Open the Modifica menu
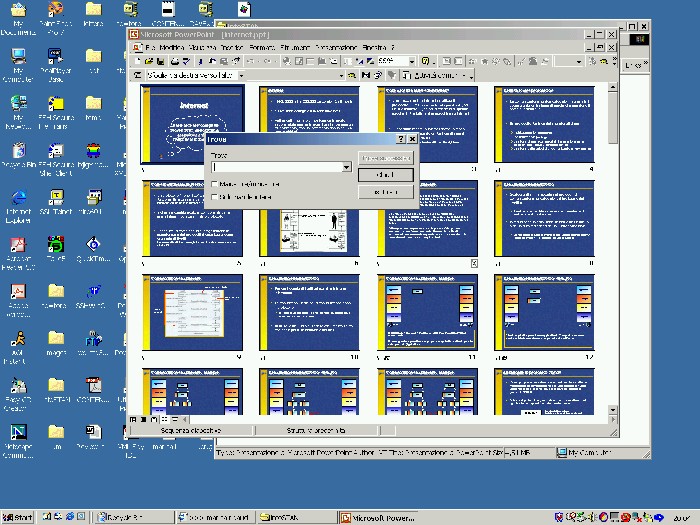Image resolution: width=700 pixels, height=525 pixels. pos(171,47)
